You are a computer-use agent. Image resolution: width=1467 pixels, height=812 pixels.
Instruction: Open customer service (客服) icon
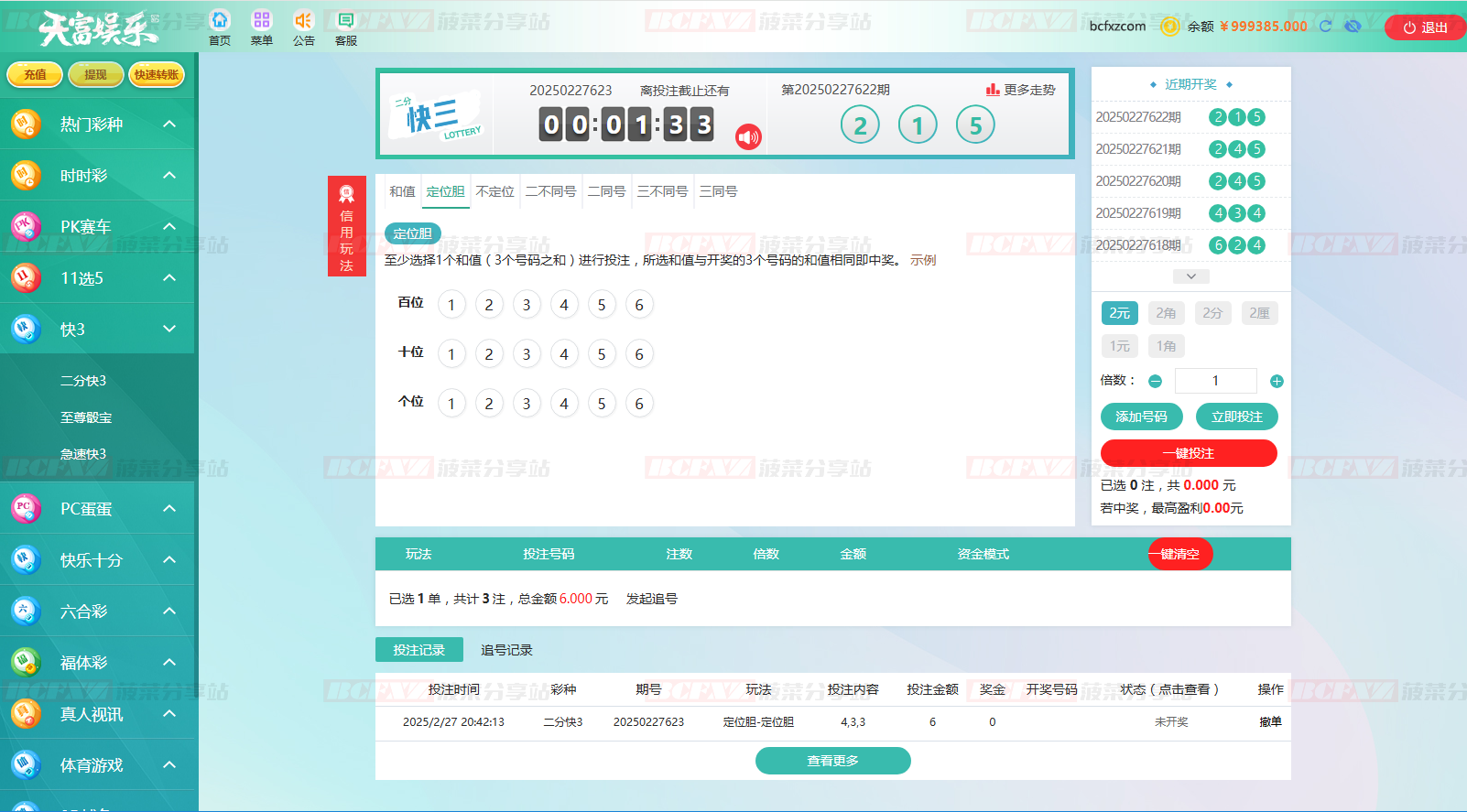(345, 21)
